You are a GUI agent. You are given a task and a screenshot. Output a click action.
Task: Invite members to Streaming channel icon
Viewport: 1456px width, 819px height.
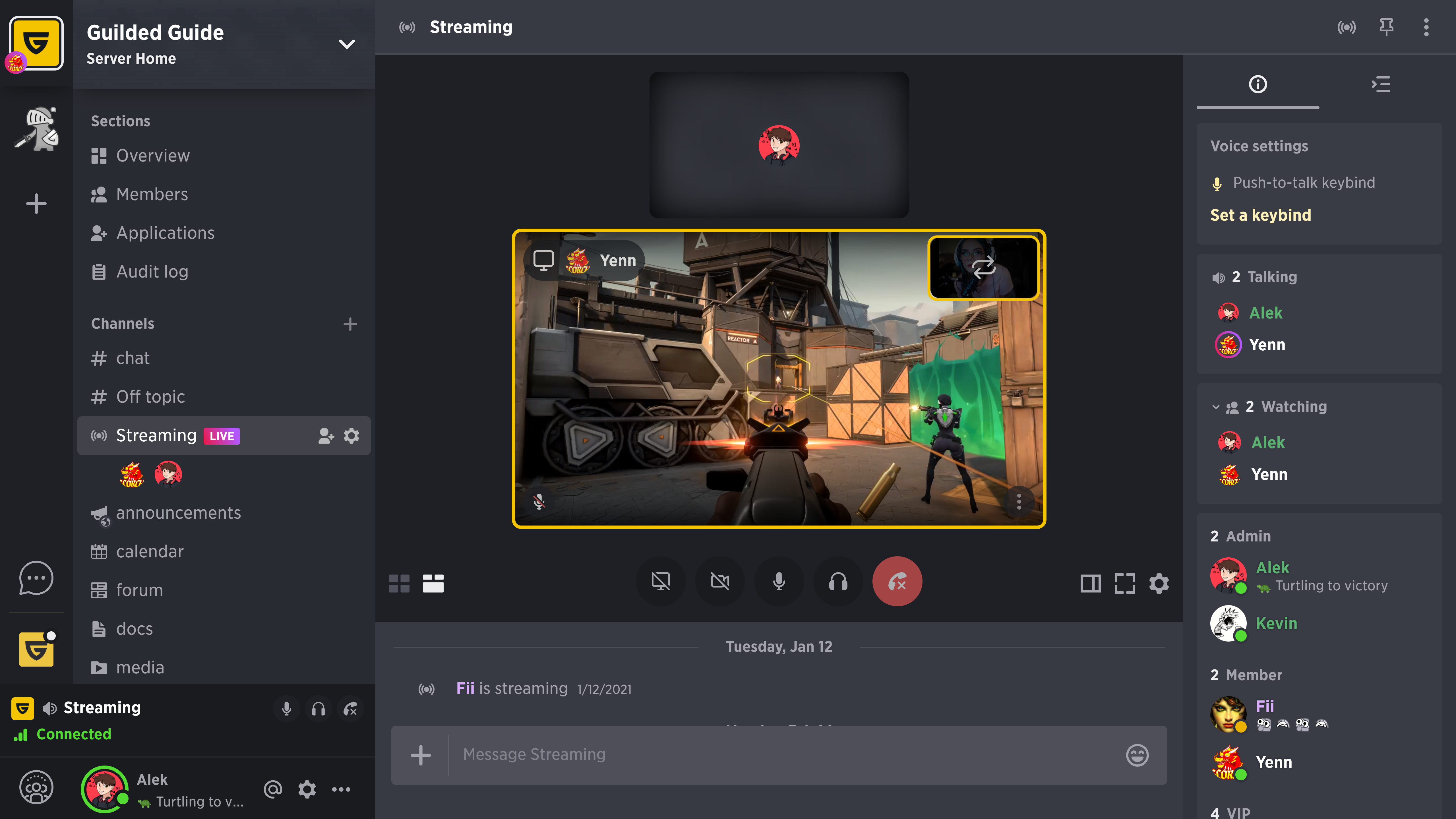326,436
